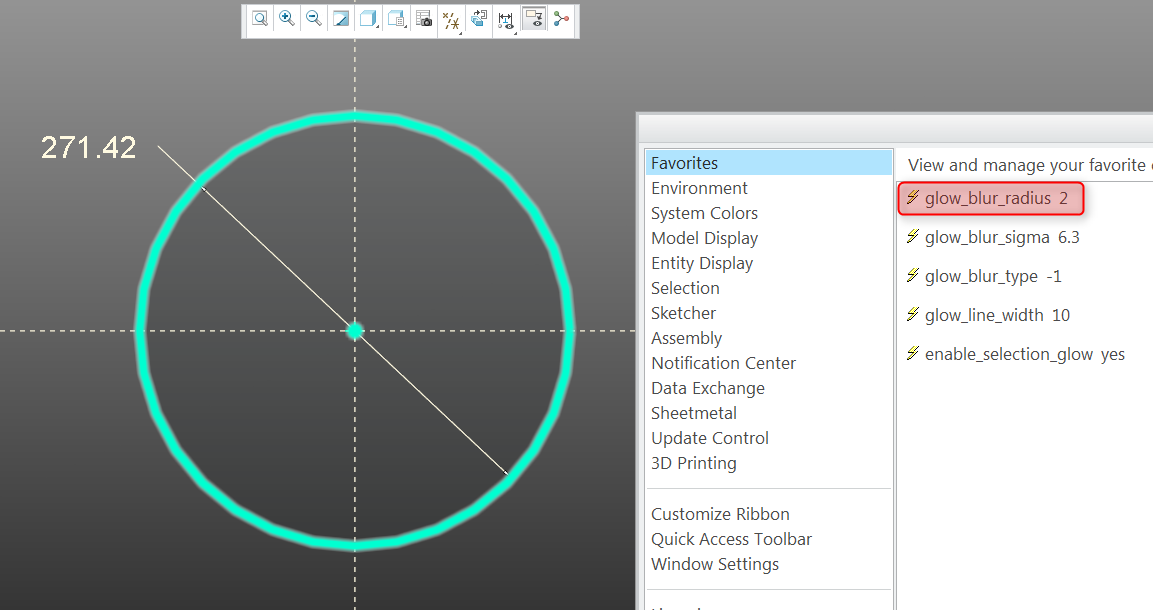Click the Zoom In magnifier icon
The width and height of the screenshot is (1153, 610).
(x=287, y=19)
